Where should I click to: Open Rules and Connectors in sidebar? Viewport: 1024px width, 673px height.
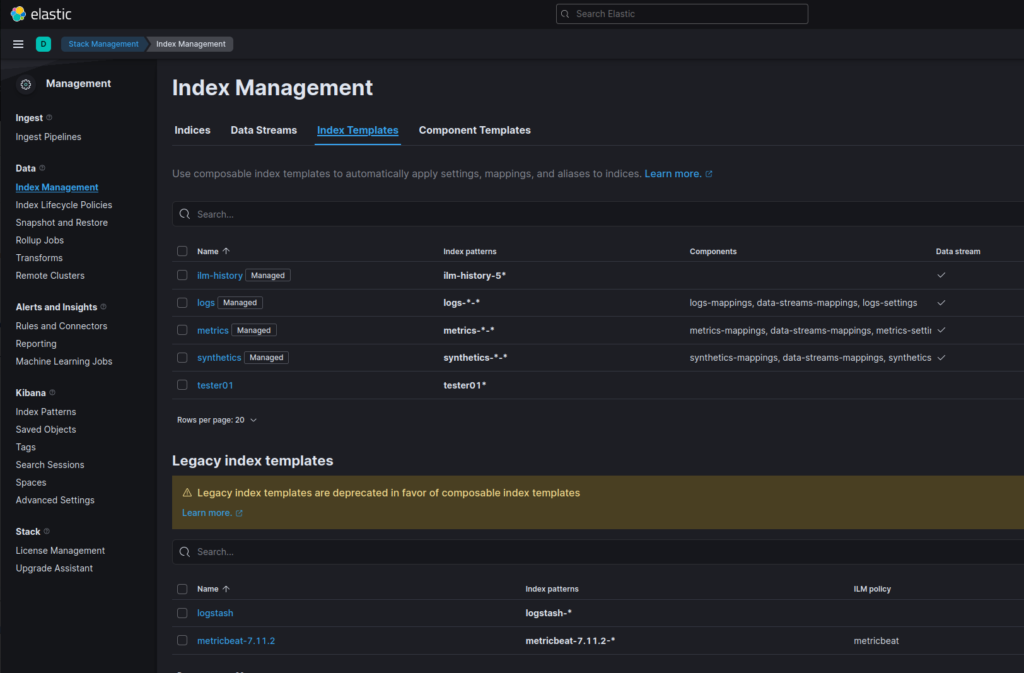61,326
